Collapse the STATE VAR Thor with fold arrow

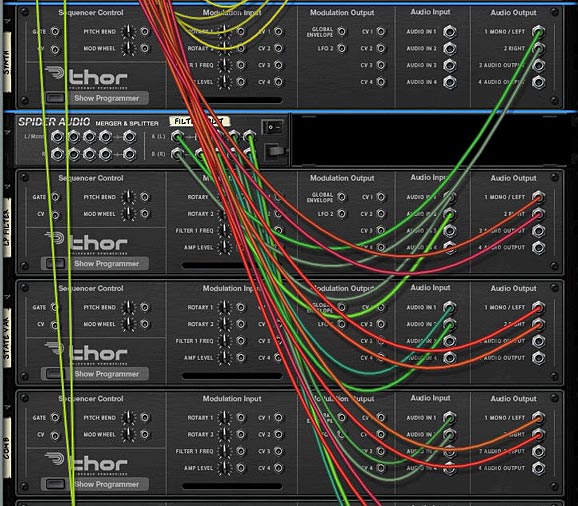(x=7, y=297)
